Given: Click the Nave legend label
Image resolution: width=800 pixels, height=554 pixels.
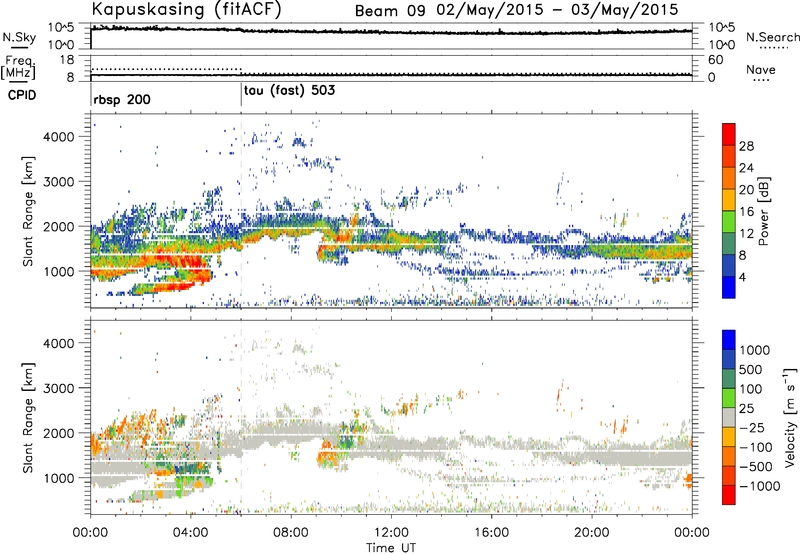Looking at the screenshot, I should 761,70.
